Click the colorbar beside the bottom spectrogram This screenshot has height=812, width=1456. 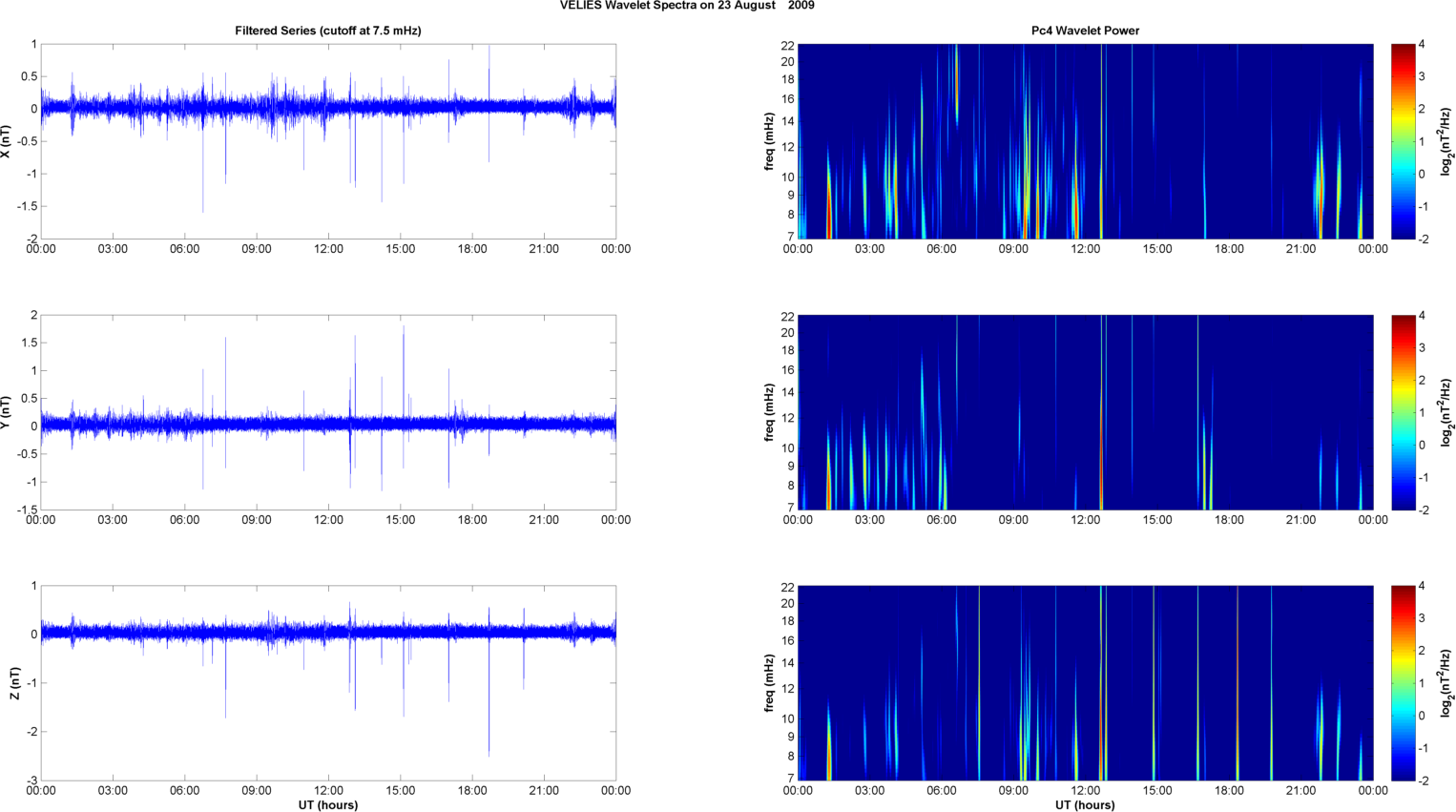click(x=1404, y=683)
